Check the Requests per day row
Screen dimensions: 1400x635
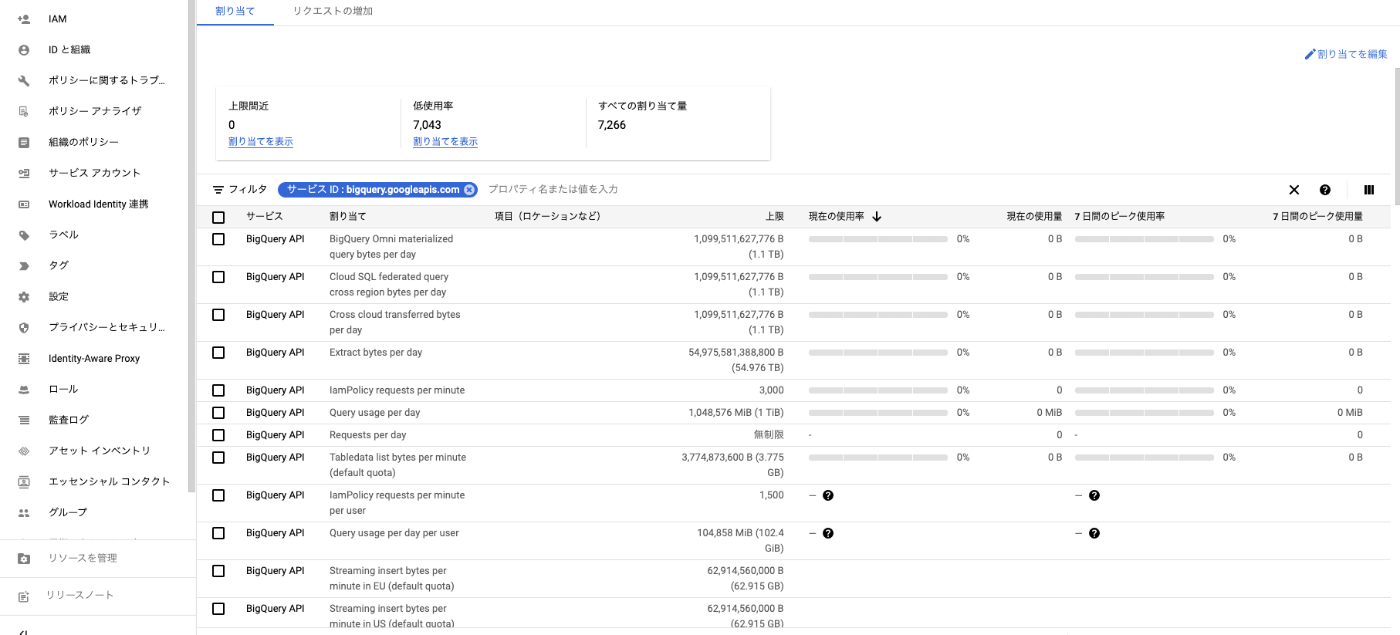(218, 435)
